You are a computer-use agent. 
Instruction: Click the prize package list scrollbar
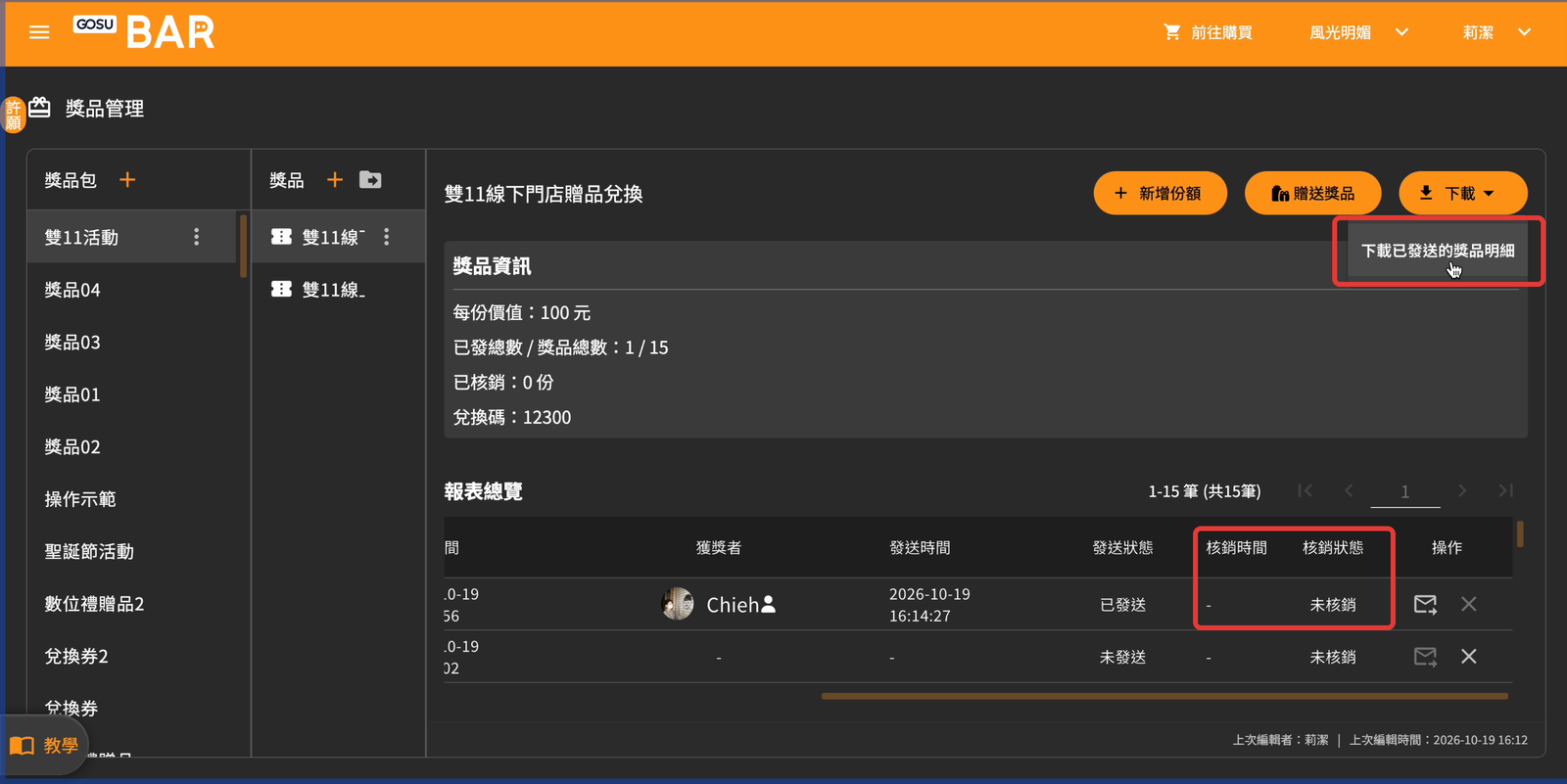click(243, 245)
